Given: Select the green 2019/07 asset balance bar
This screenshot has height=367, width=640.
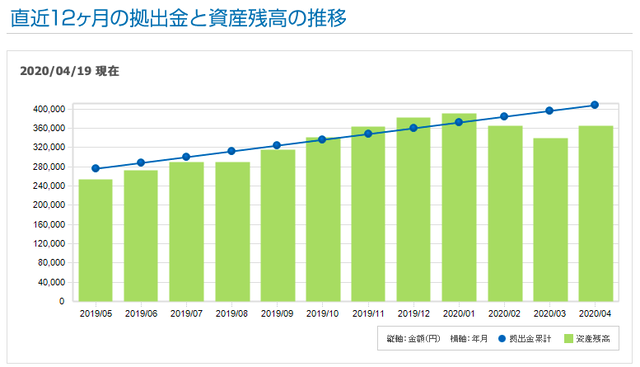Looking at the screenshot, I should click(187, 232).
